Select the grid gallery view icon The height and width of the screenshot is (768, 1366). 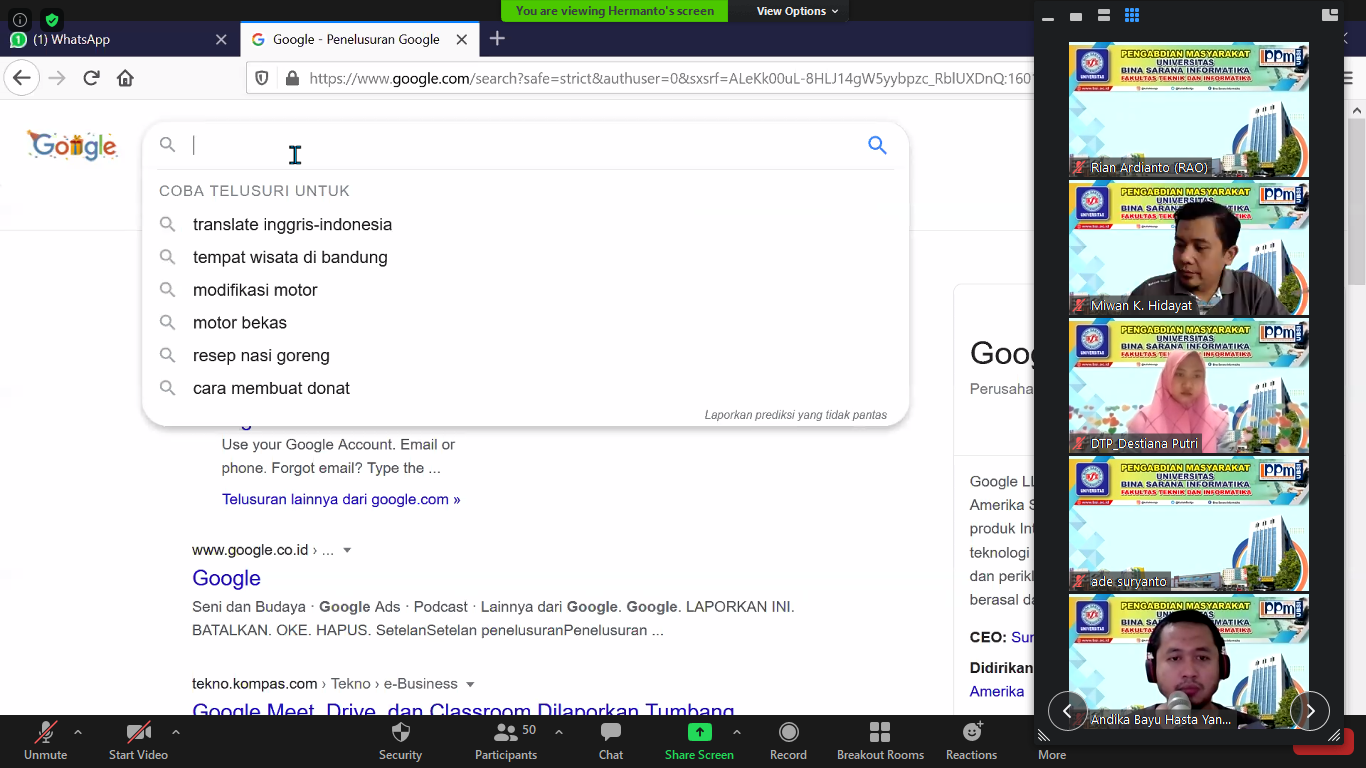(1132, 15)
